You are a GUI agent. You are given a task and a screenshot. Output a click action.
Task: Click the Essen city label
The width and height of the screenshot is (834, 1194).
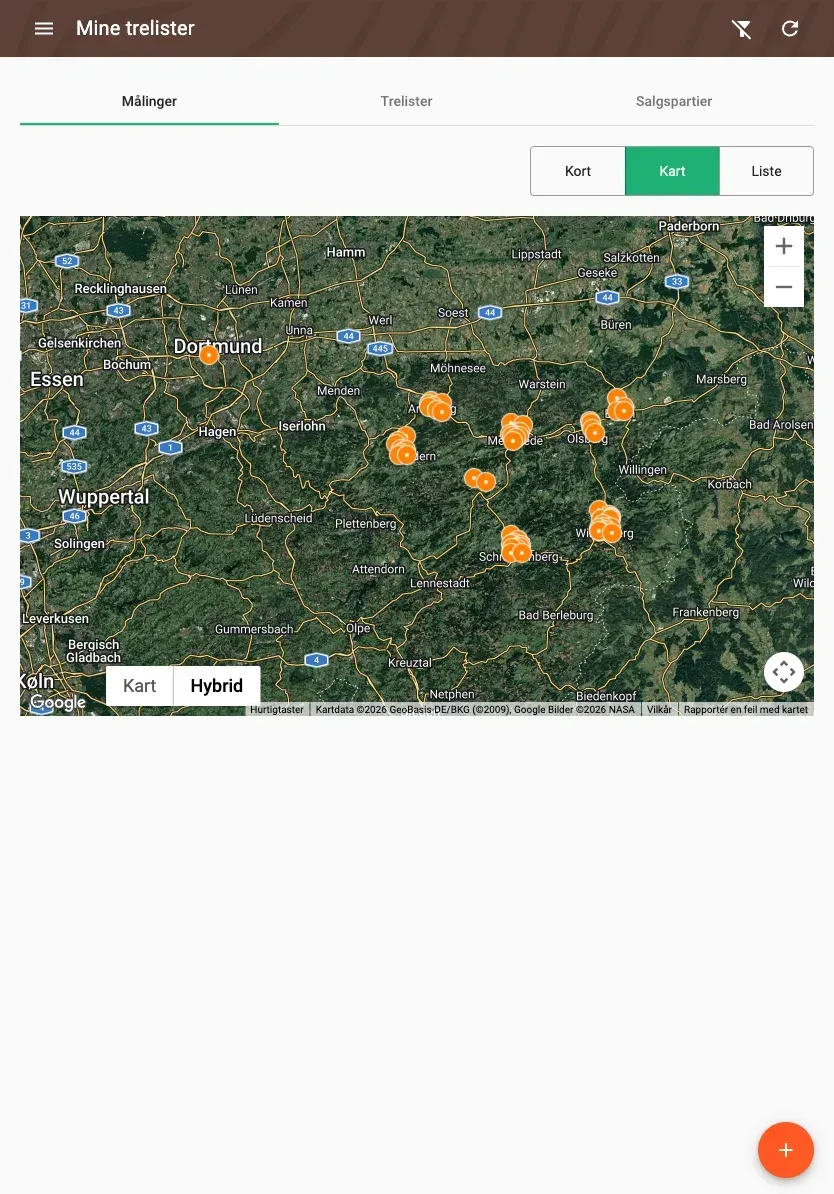click(x=56, y=379)
